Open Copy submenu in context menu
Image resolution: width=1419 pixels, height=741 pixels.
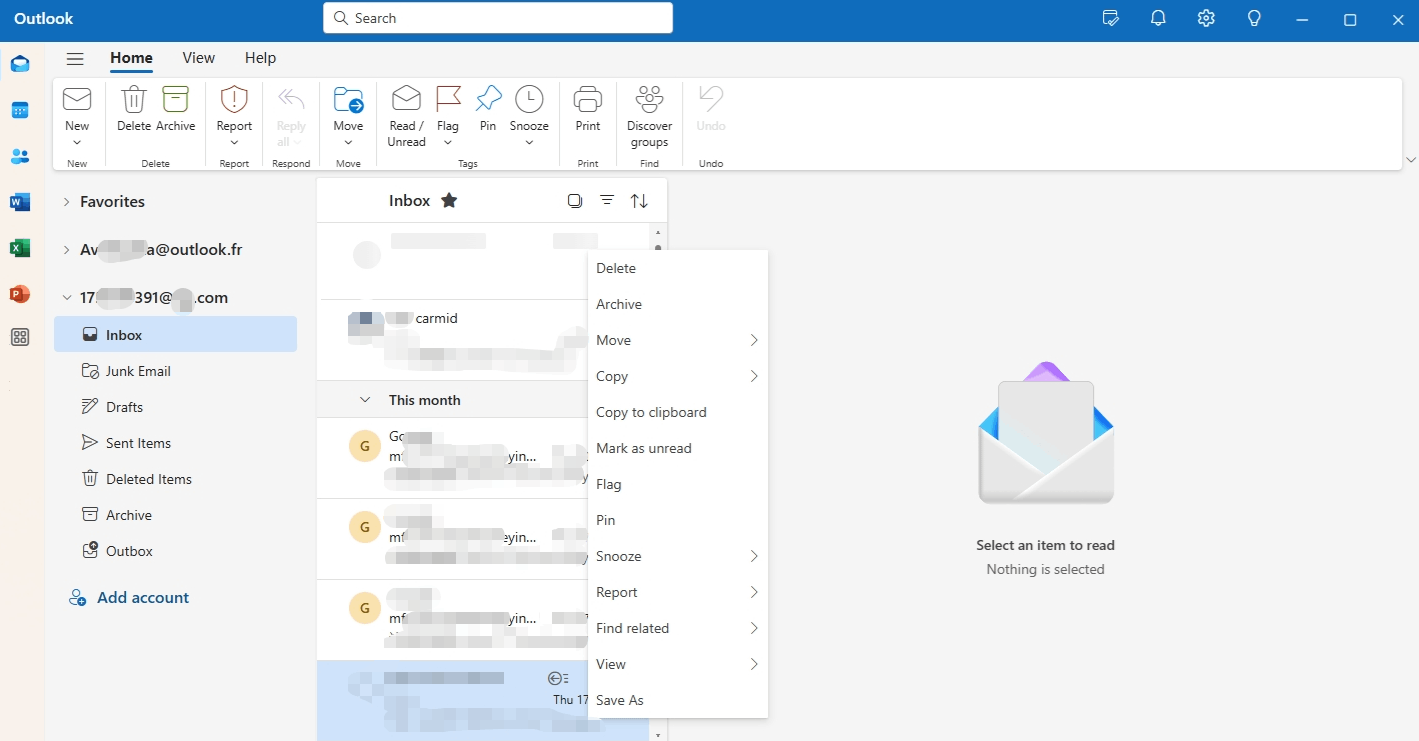pyautogui.click(x=678, y=376)
